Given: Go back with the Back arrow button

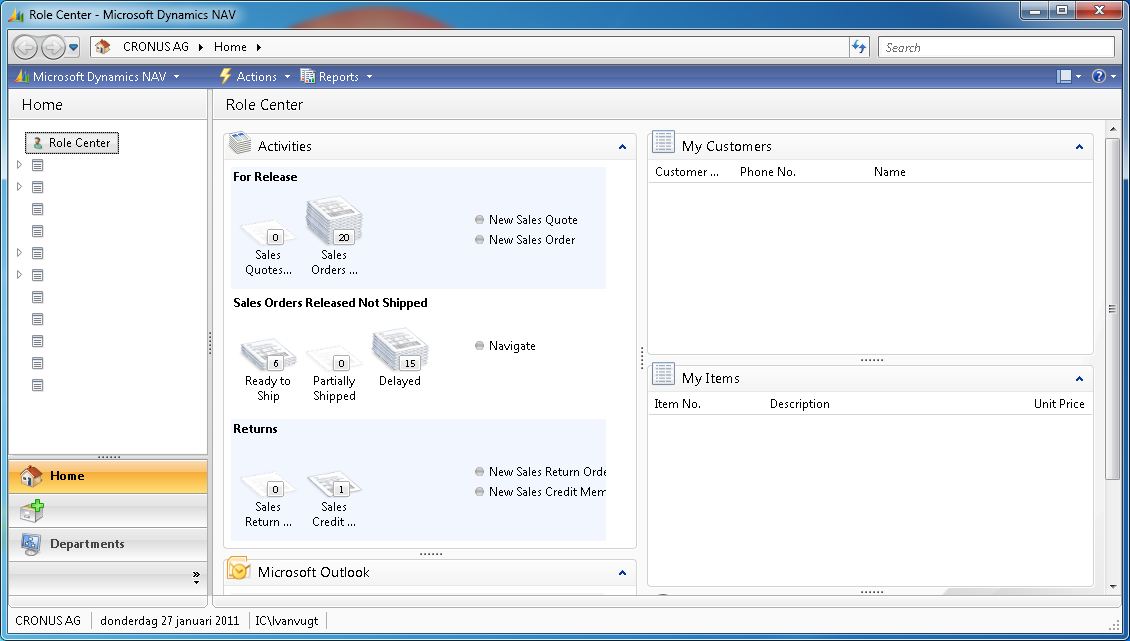Looking at the screenshot, I should point(25,48).
